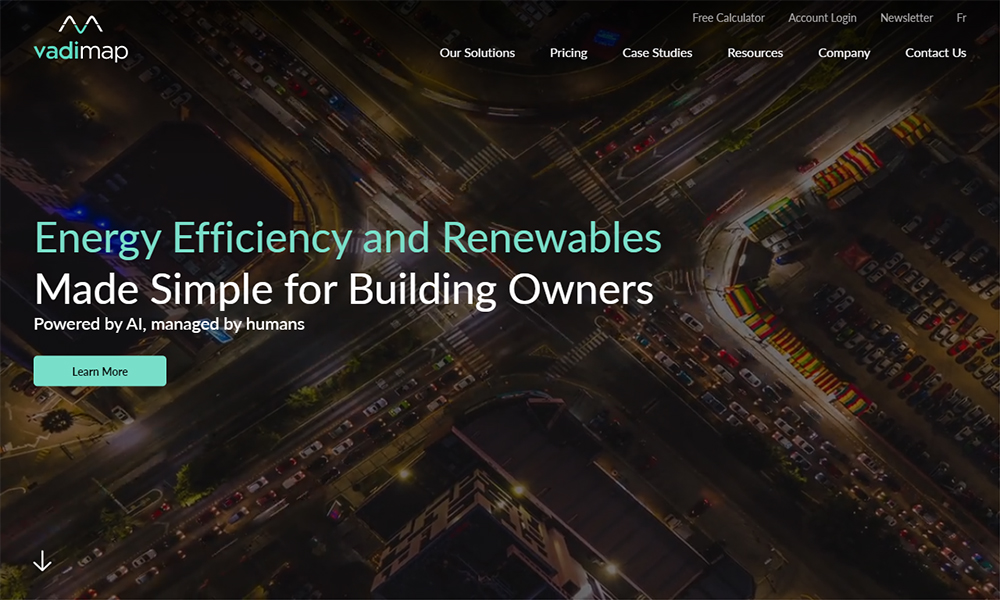The width and height of the screenshot is (1000, 600).
Task: Open the Free Calculator link
Action: pyautogui.click(x=728, y=18)
